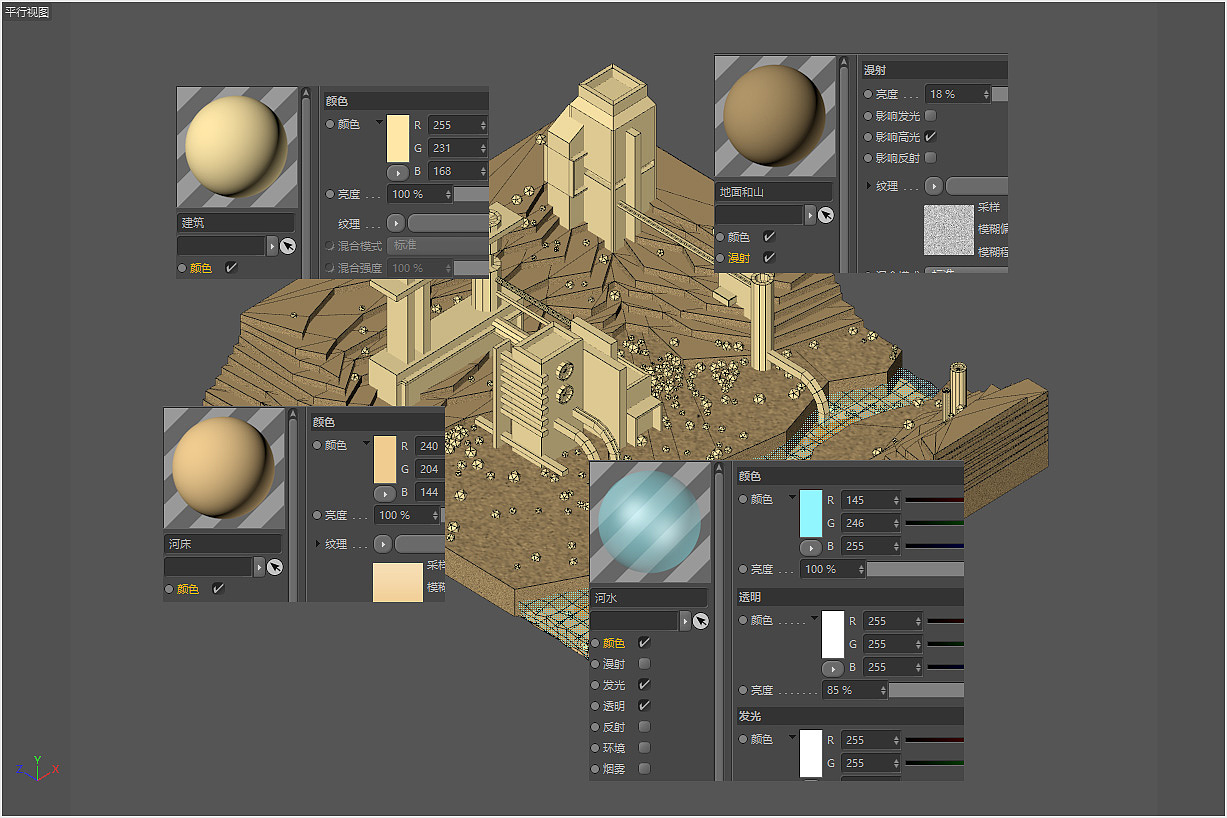The height and width of the screenshot is (818, 1227).
Task: Click the XYZ axis gizmo in viewport corner
Action: pos(37,767)
